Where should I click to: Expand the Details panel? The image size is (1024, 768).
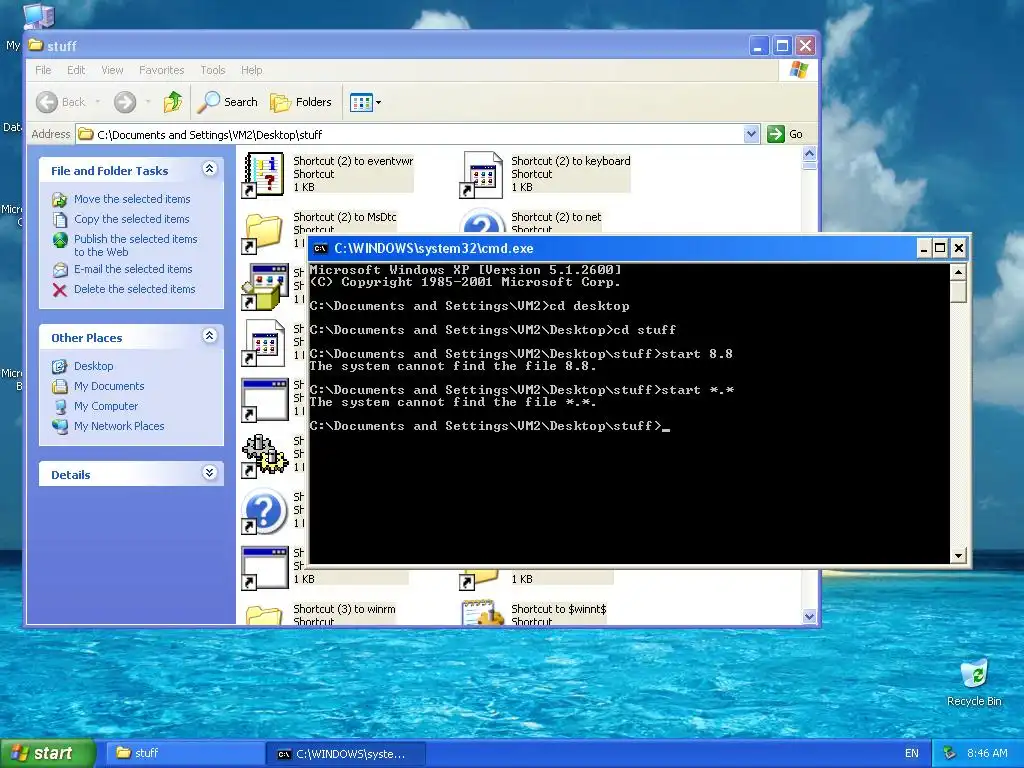(x=210, y=473)
